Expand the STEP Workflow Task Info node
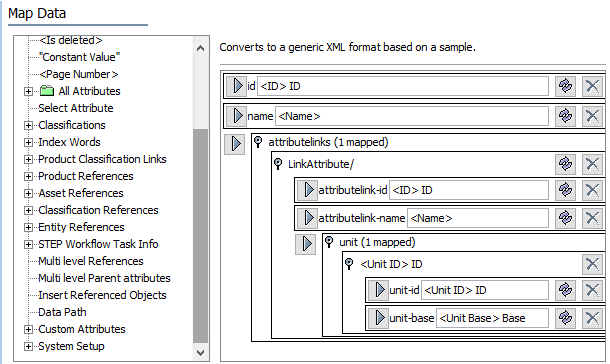Screen dimensions: 610x364 point(28,244)
